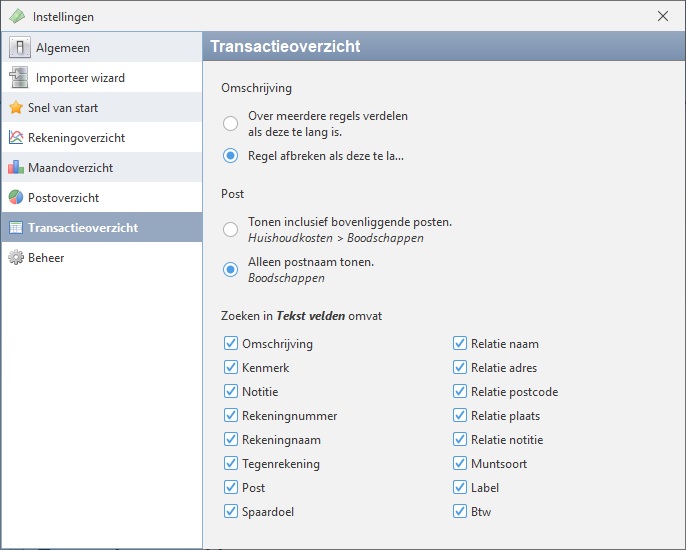
Task: Click the Transactieoverzicht table icon
Action: coord(17,227)
